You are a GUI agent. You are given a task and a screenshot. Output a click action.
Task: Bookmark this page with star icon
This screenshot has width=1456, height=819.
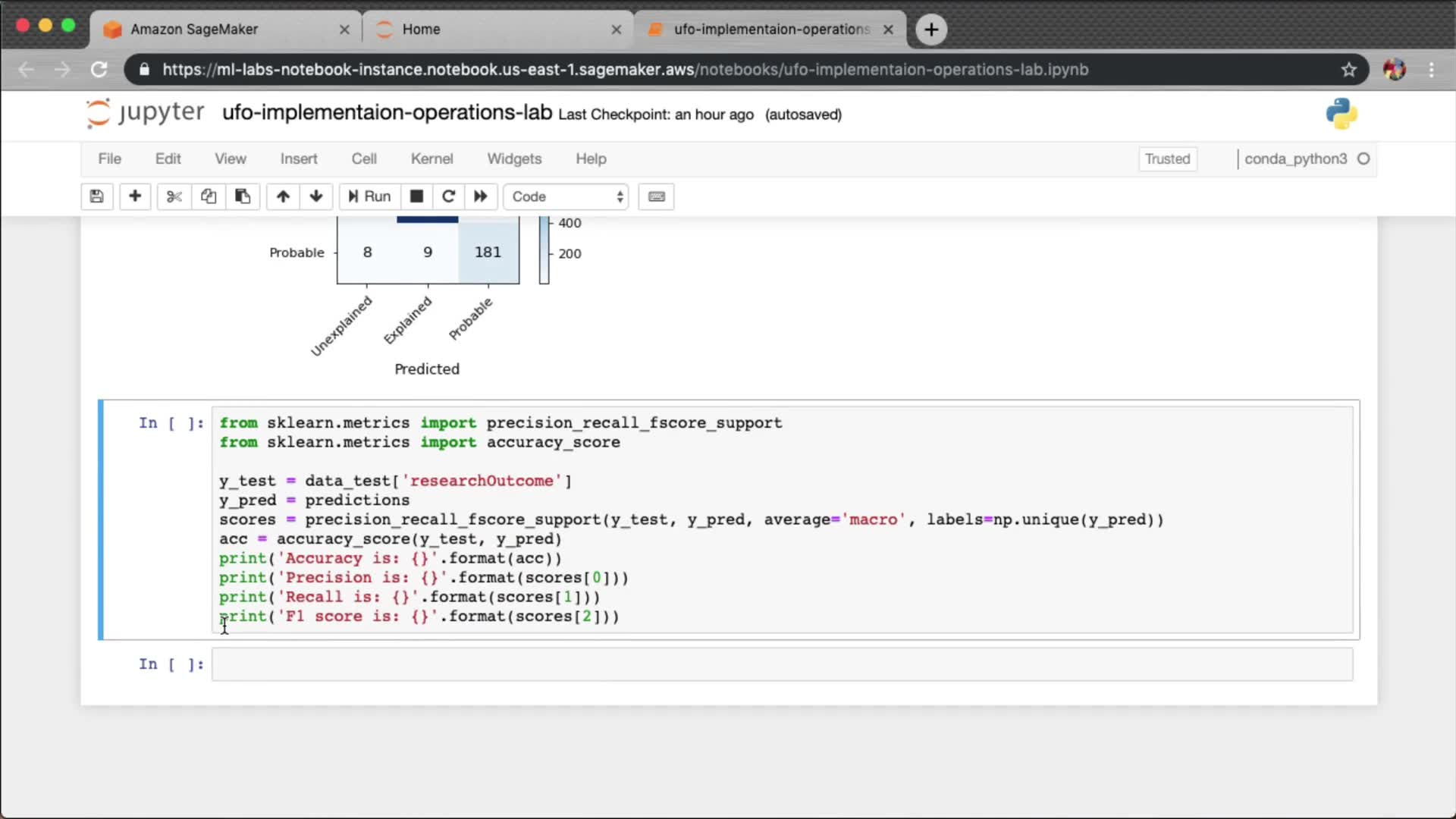1348,70
